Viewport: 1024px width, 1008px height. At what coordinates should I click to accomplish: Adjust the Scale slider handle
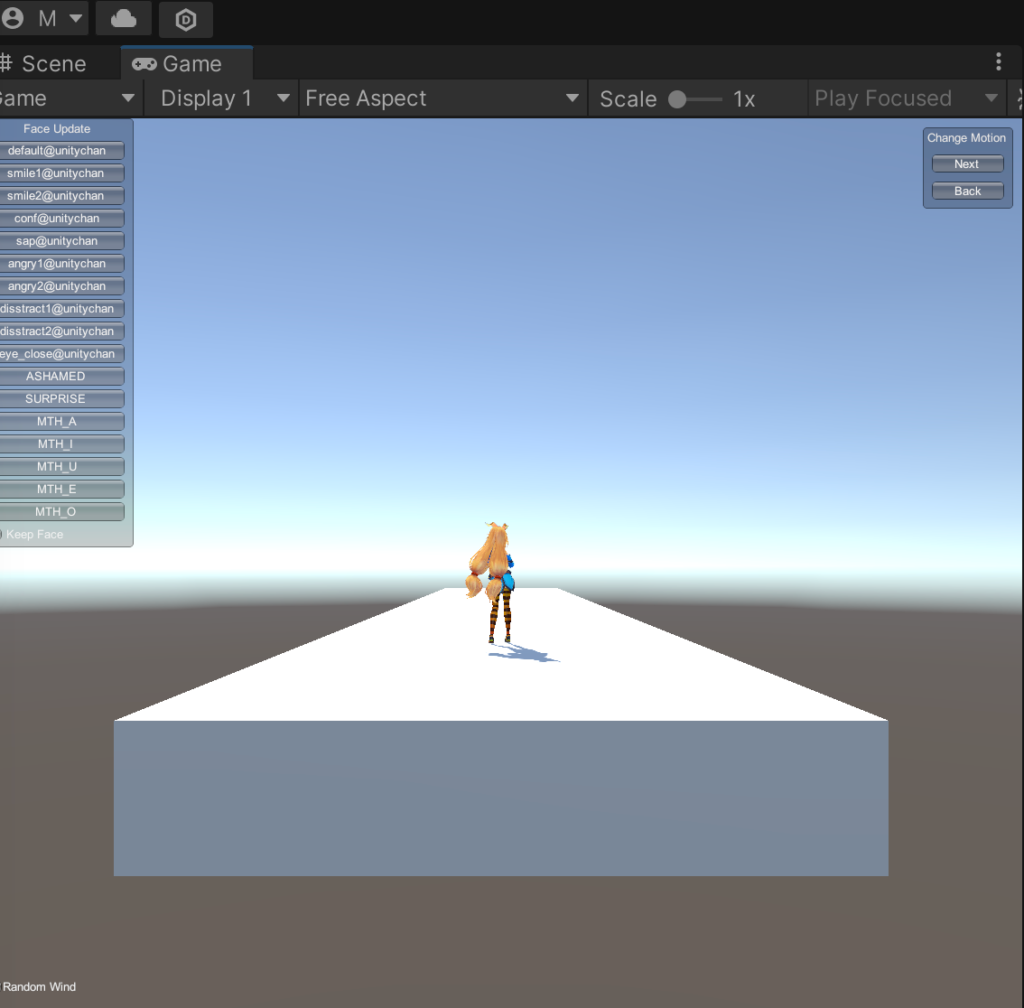tap(677, 99)
